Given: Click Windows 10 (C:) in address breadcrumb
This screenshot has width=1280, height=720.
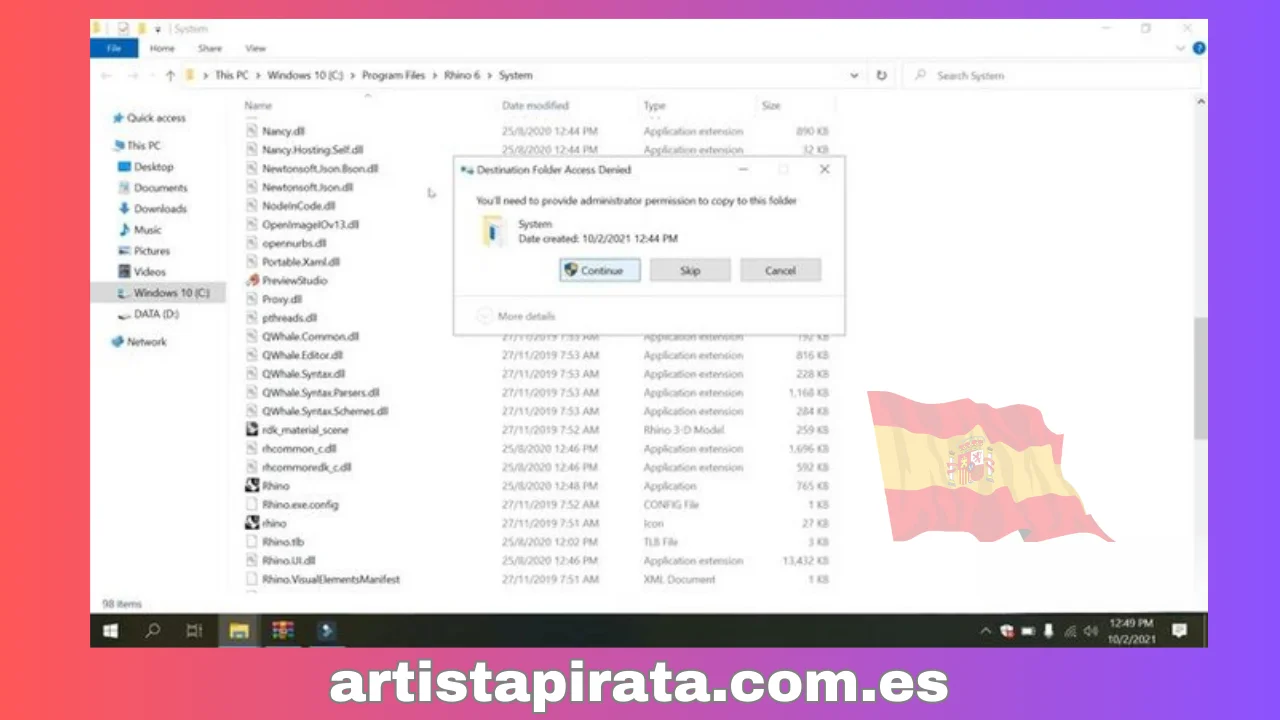Looking at the screenshot, I should [305, 76].
